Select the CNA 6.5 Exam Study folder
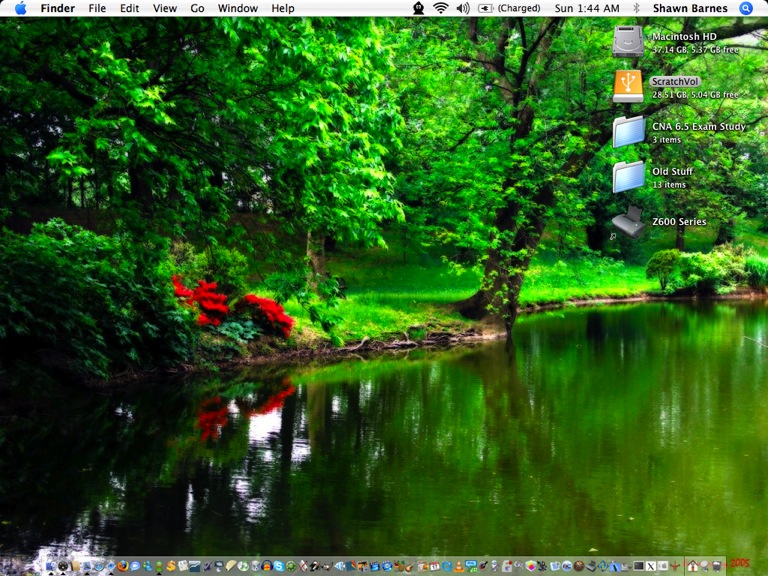The width and height of the screenshot is (768, 576). click(x=629, y=131)
